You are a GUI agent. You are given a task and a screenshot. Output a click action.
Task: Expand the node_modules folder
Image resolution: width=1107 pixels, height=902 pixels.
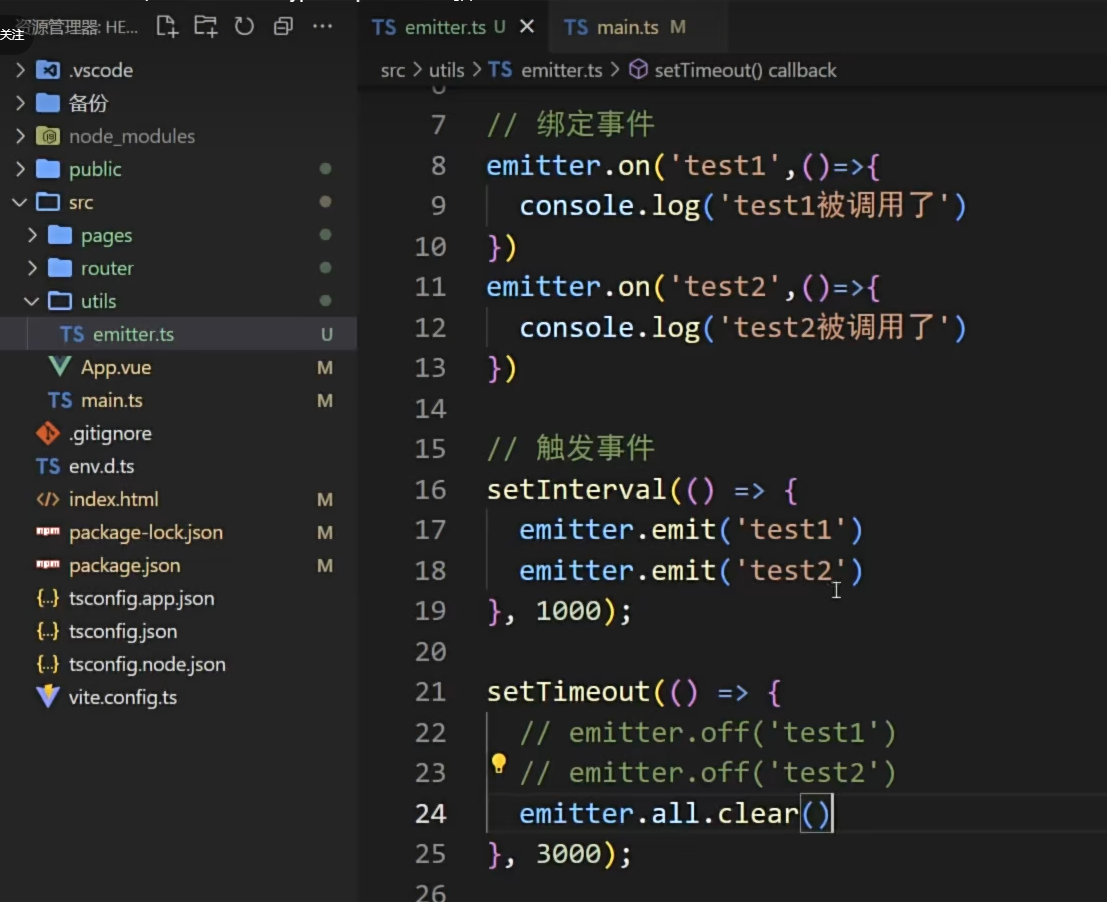tap(131, 136)
